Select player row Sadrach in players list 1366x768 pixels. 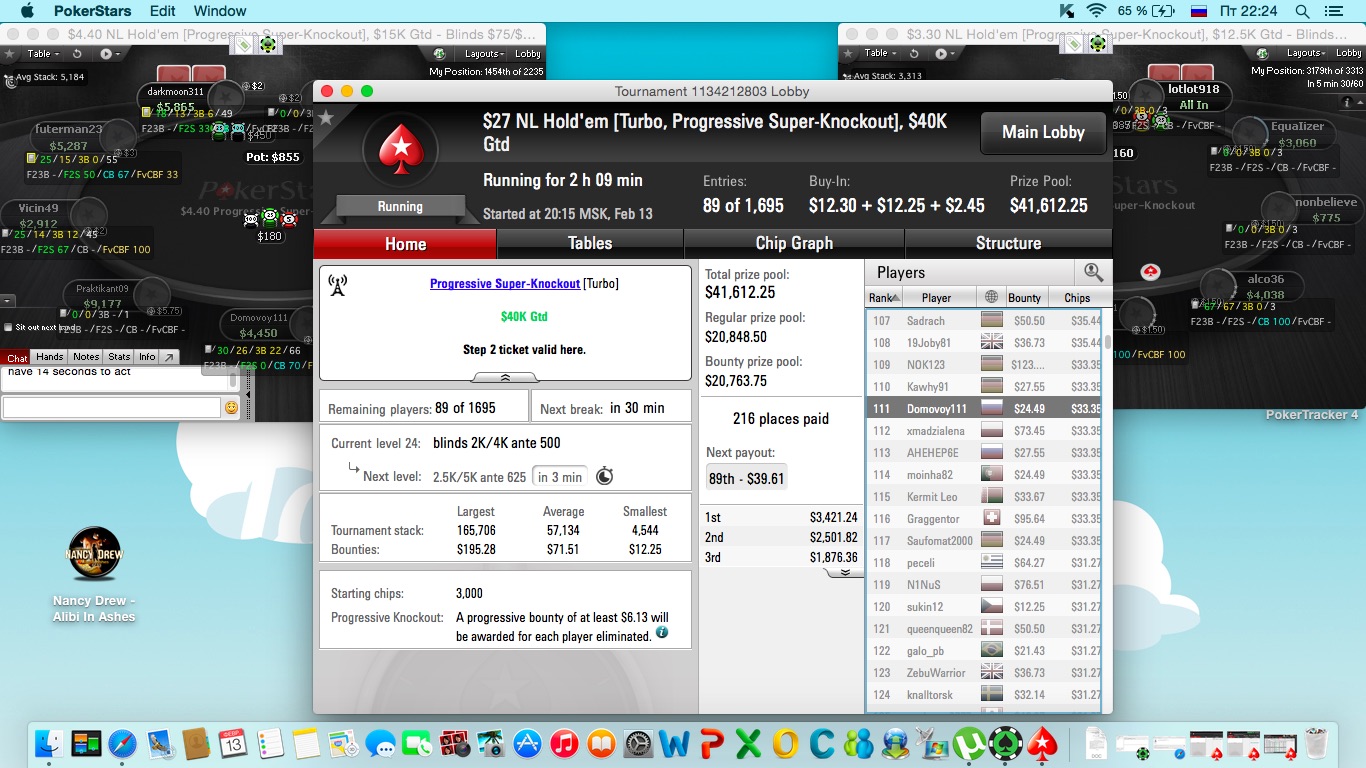click(x=983, y=321)
